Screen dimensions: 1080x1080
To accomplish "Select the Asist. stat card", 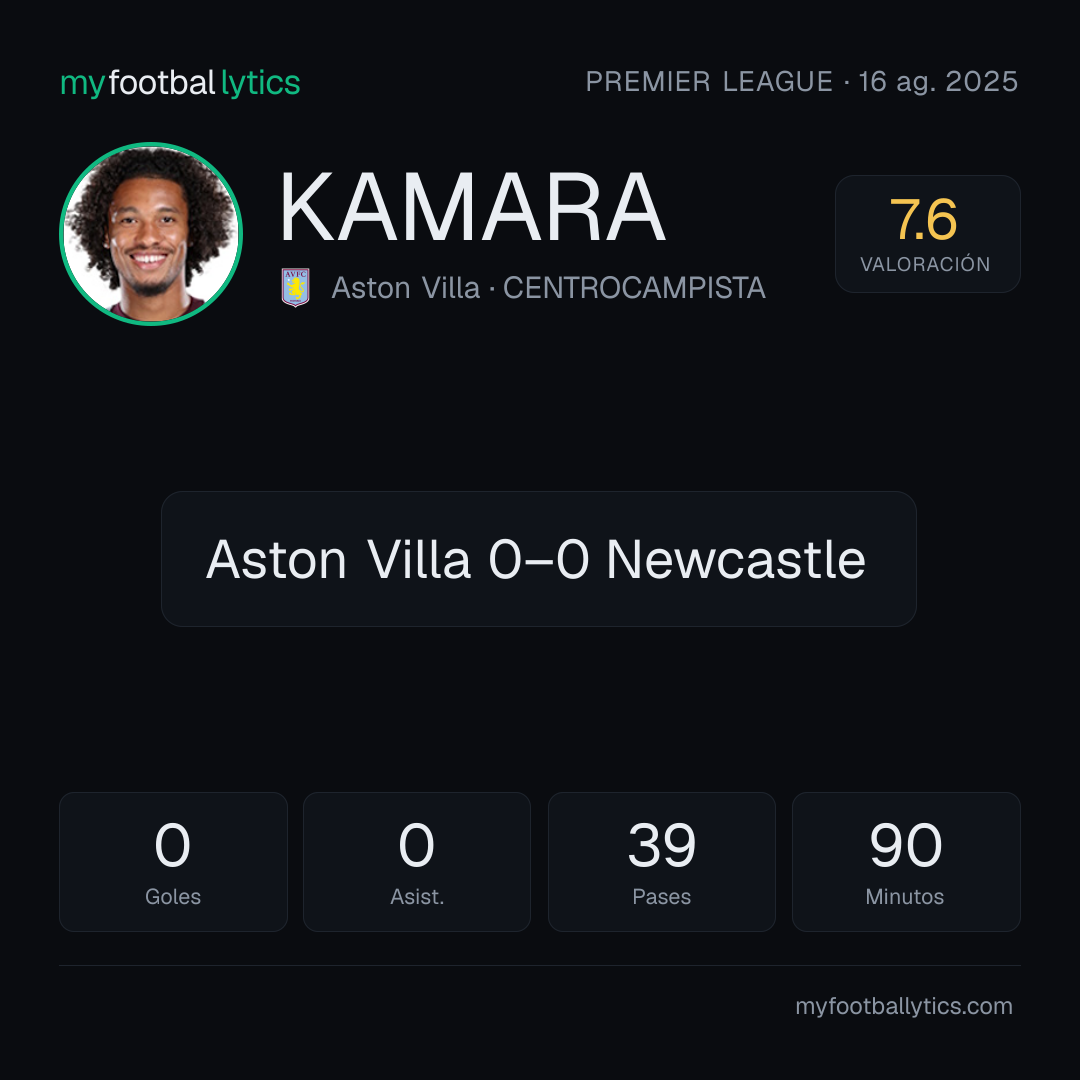I will [417, 862].
